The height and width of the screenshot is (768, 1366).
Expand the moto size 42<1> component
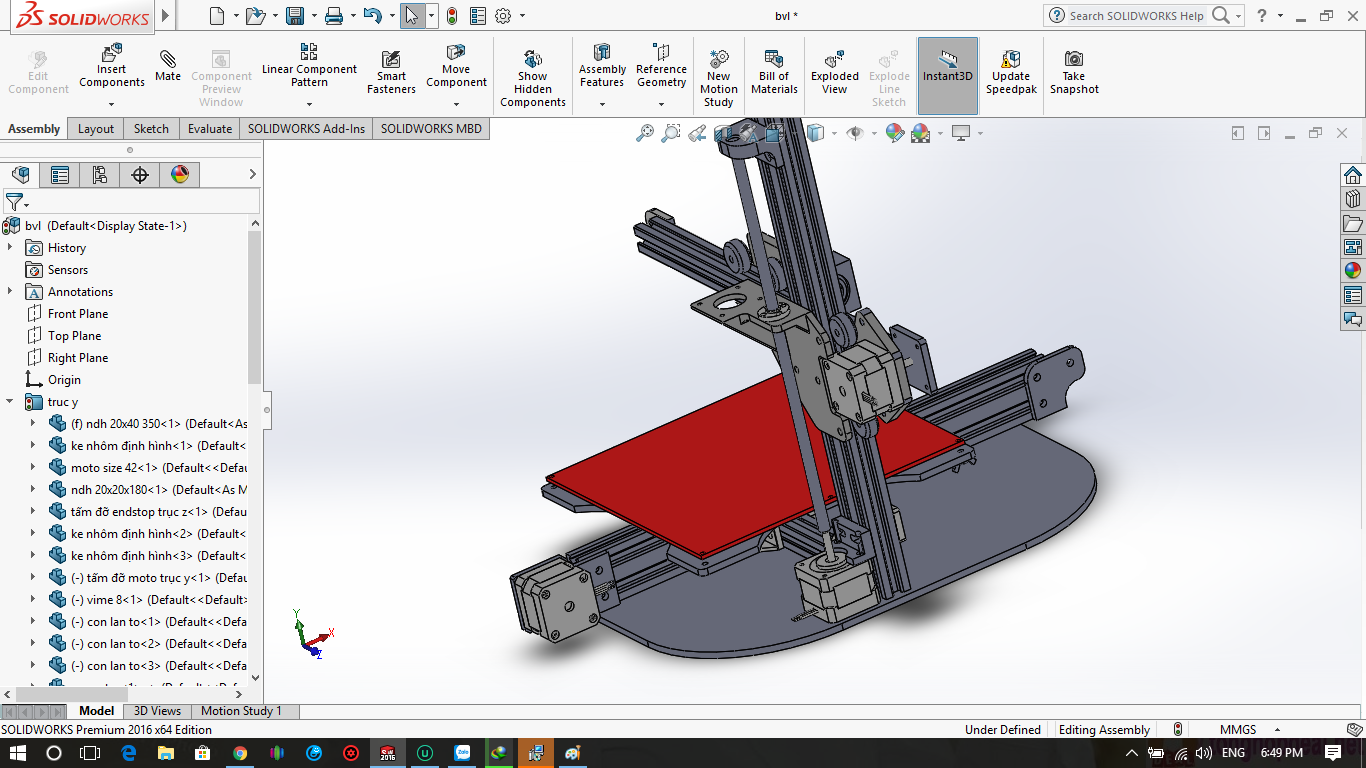coord(33,468)
